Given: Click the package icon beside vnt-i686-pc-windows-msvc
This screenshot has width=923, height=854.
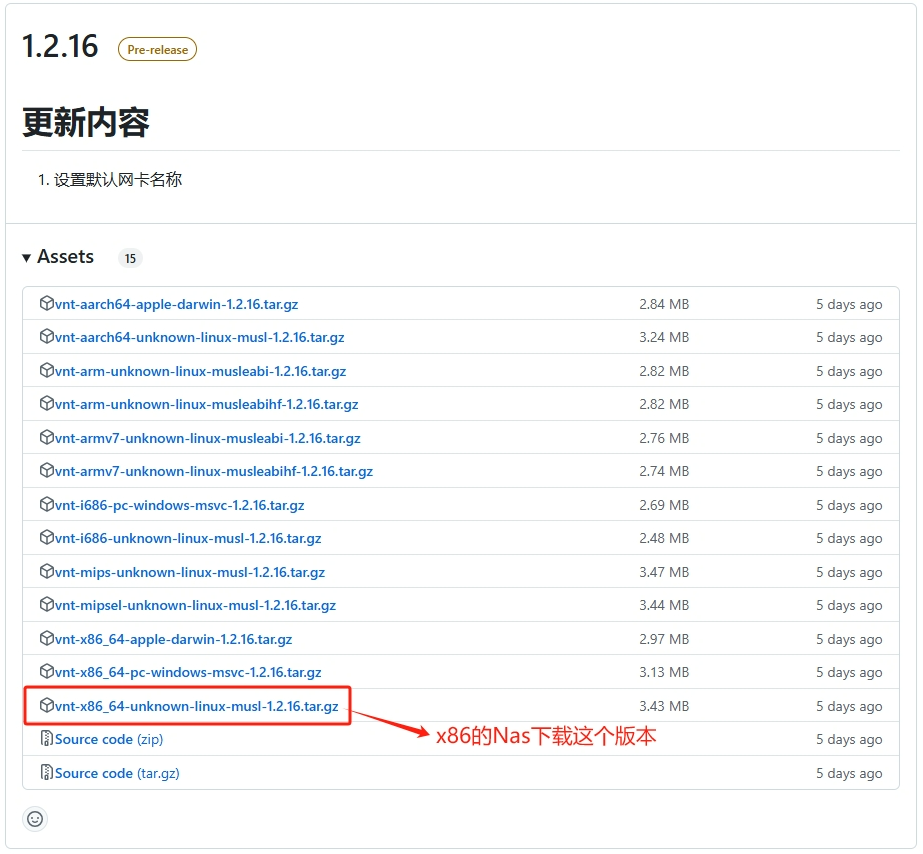Looking at the screenshot, I should point(47,504).
